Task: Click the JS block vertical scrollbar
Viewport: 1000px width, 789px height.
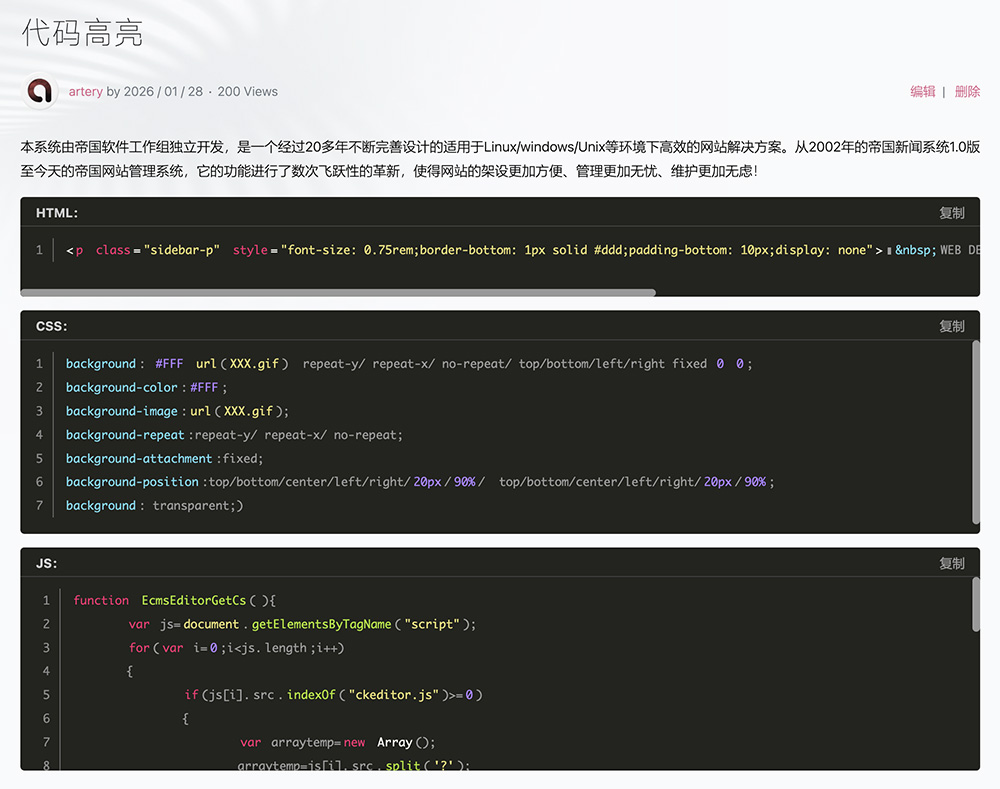Action: [976, 605]
